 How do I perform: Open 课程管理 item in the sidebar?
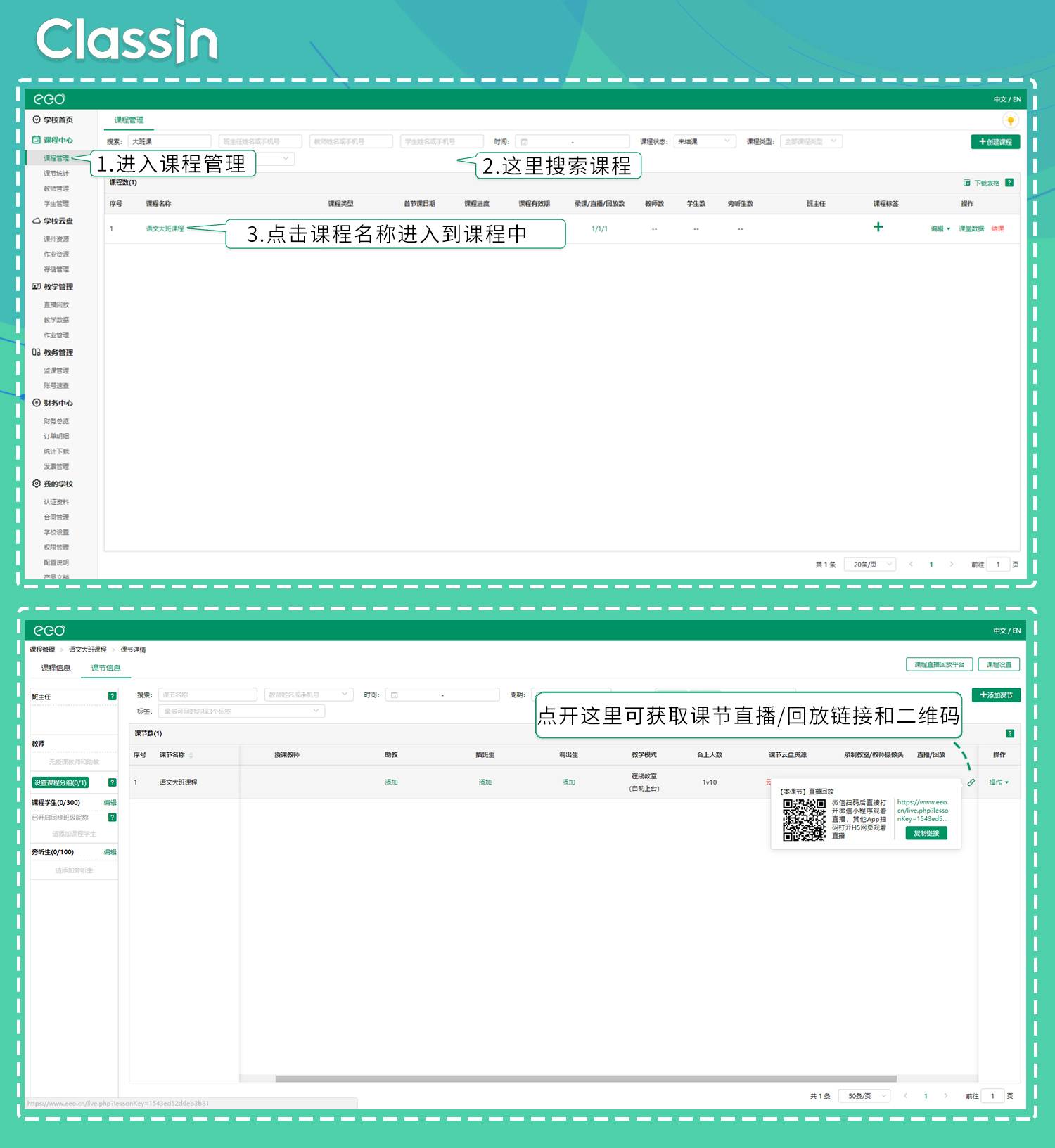[56, 158]
